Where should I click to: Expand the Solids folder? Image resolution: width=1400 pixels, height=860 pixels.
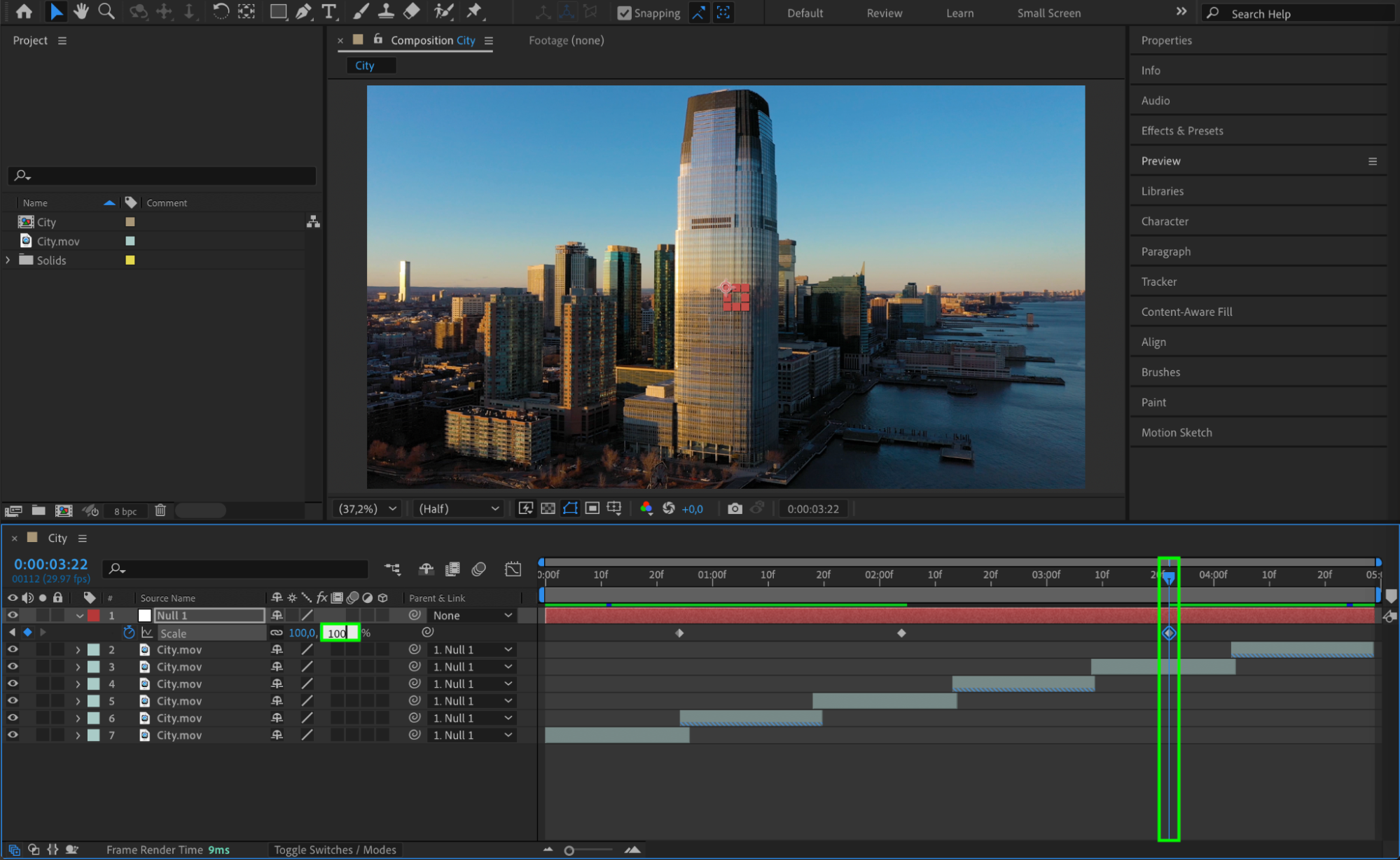click(8, 260)
